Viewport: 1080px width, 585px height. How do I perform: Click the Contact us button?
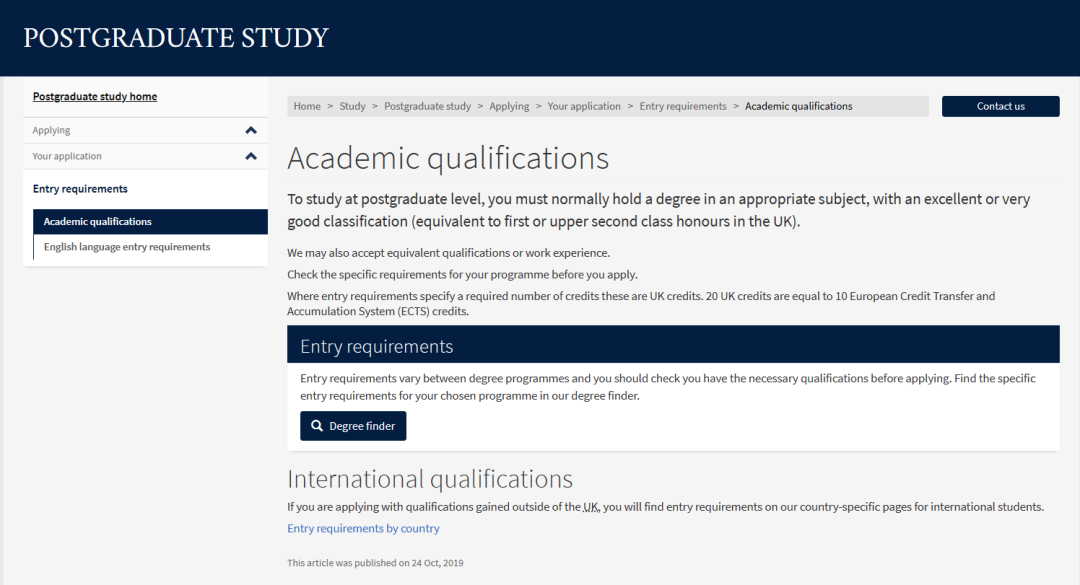coord(1000,106)
